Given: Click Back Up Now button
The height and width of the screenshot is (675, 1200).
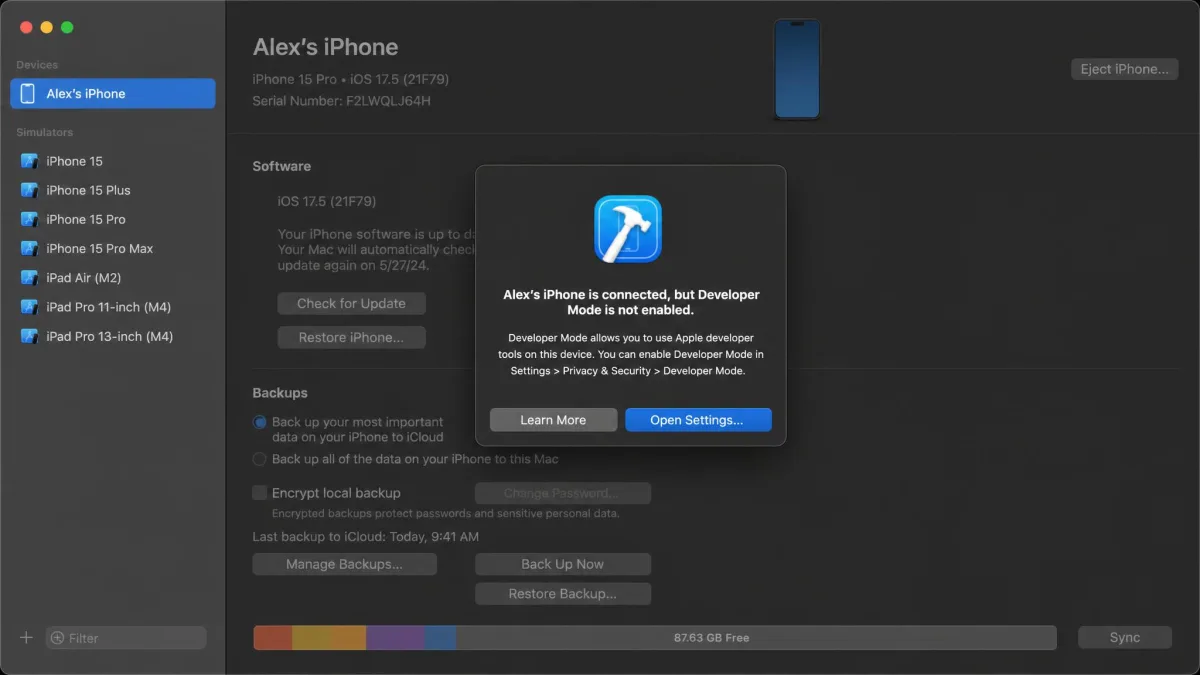Looking at the screenshot, I should tap(563, 564).
